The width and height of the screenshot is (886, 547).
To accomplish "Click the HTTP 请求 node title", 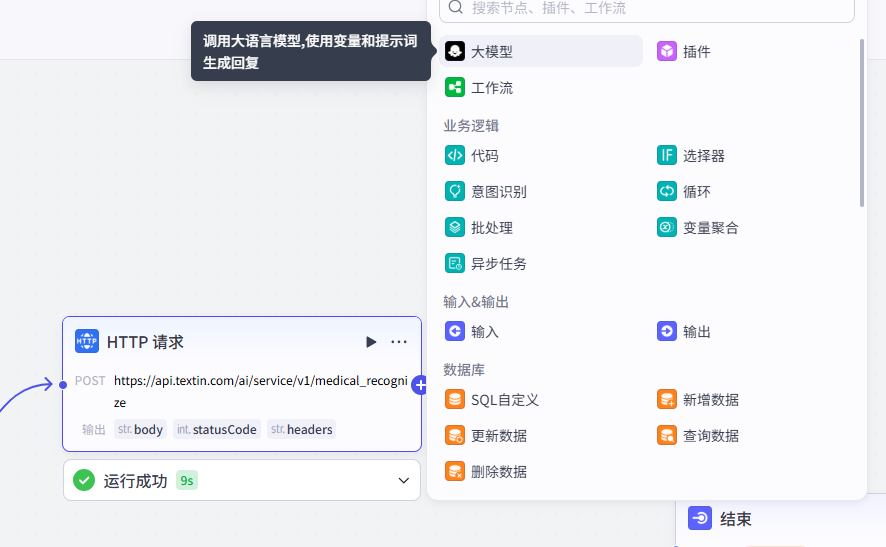I will (x=145, y=342).
